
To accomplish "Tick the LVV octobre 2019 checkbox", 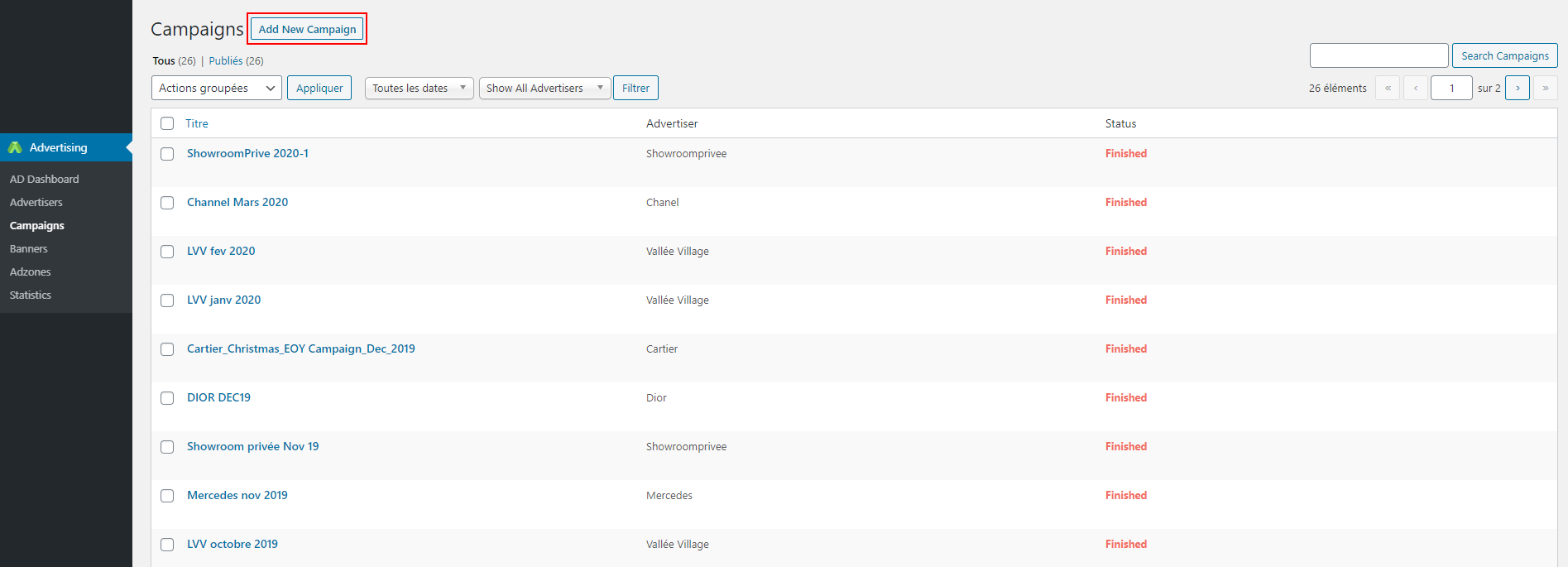I will point(167,545).
